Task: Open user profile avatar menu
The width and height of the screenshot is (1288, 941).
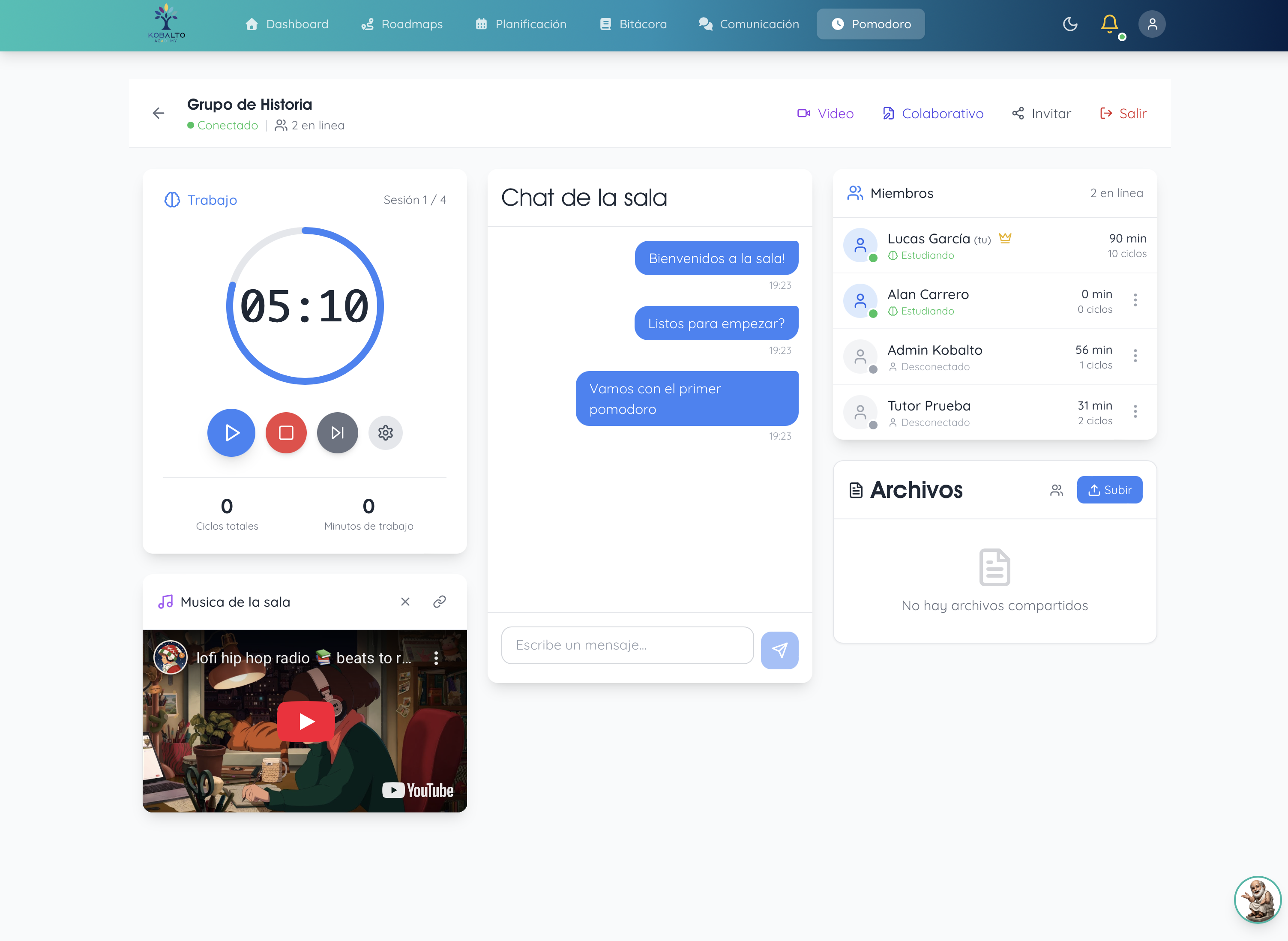Action: click(x=1151, y=24)
